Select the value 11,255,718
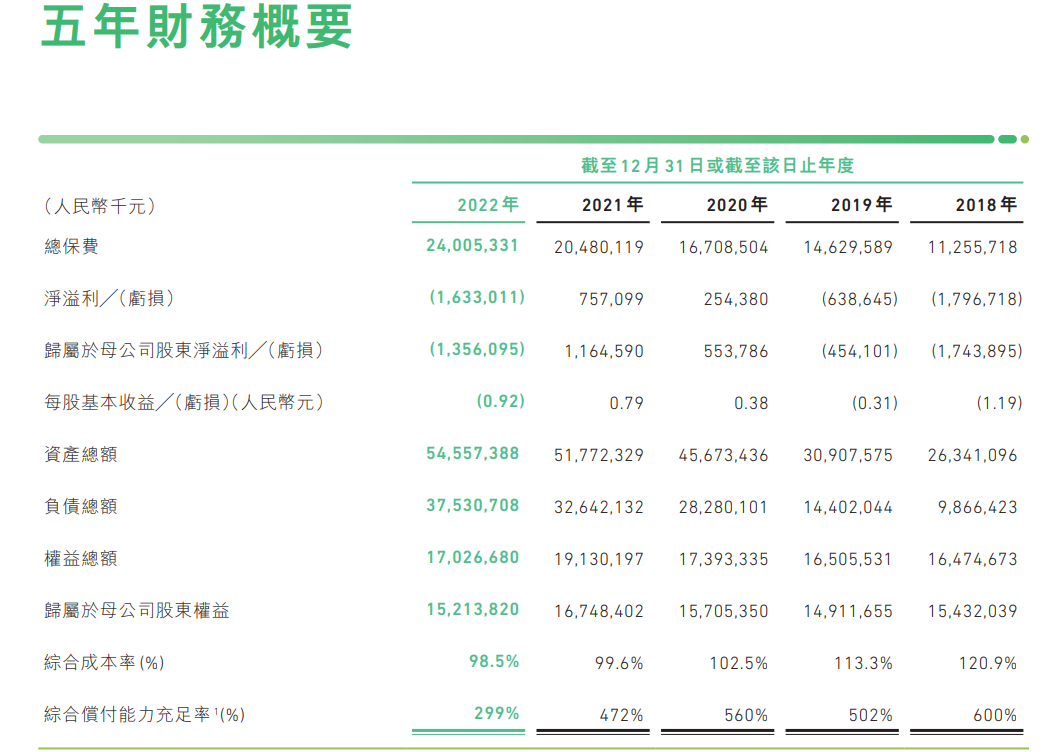Image resolution: width=1061 pixels, height=752 pixels. (x=972, y=248)
